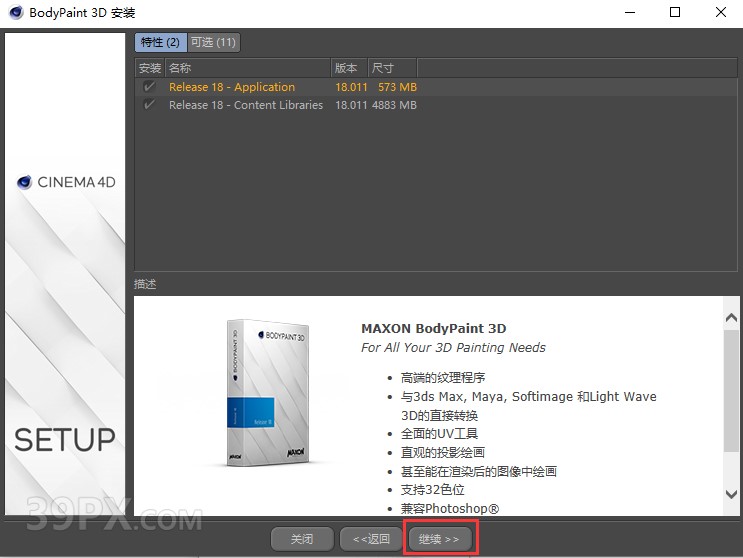Minimize the installer window
Viewport: 743px width, 558px height.
(630, 13)
